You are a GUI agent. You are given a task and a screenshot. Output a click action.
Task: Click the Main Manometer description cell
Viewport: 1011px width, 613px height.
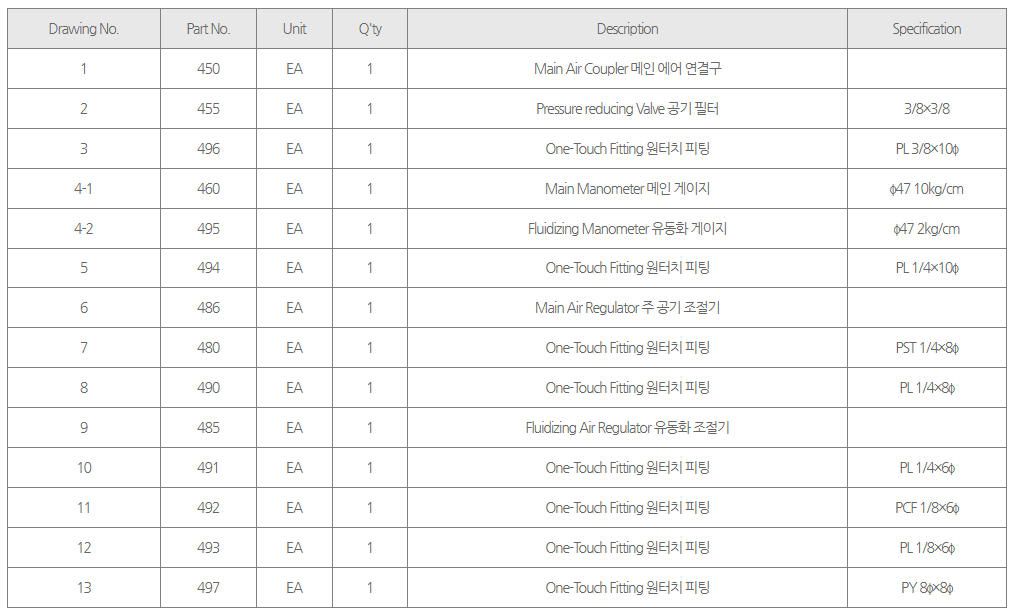627,189
